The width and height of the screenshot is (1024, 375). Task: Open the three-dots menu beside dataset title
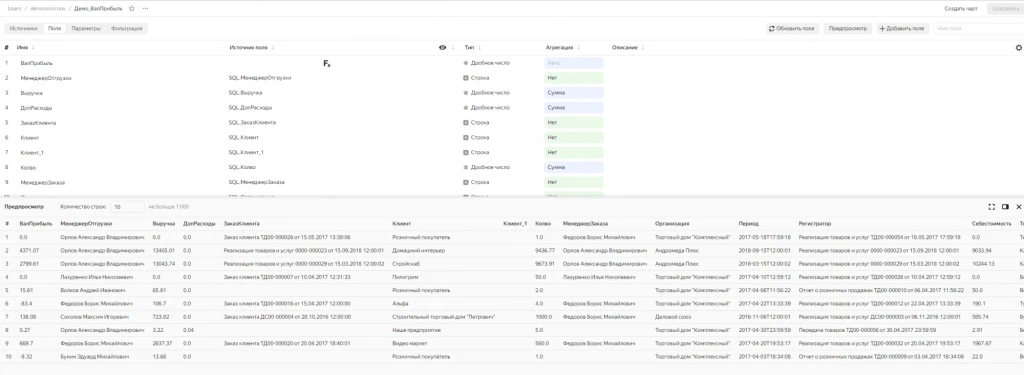pos(145,8)
